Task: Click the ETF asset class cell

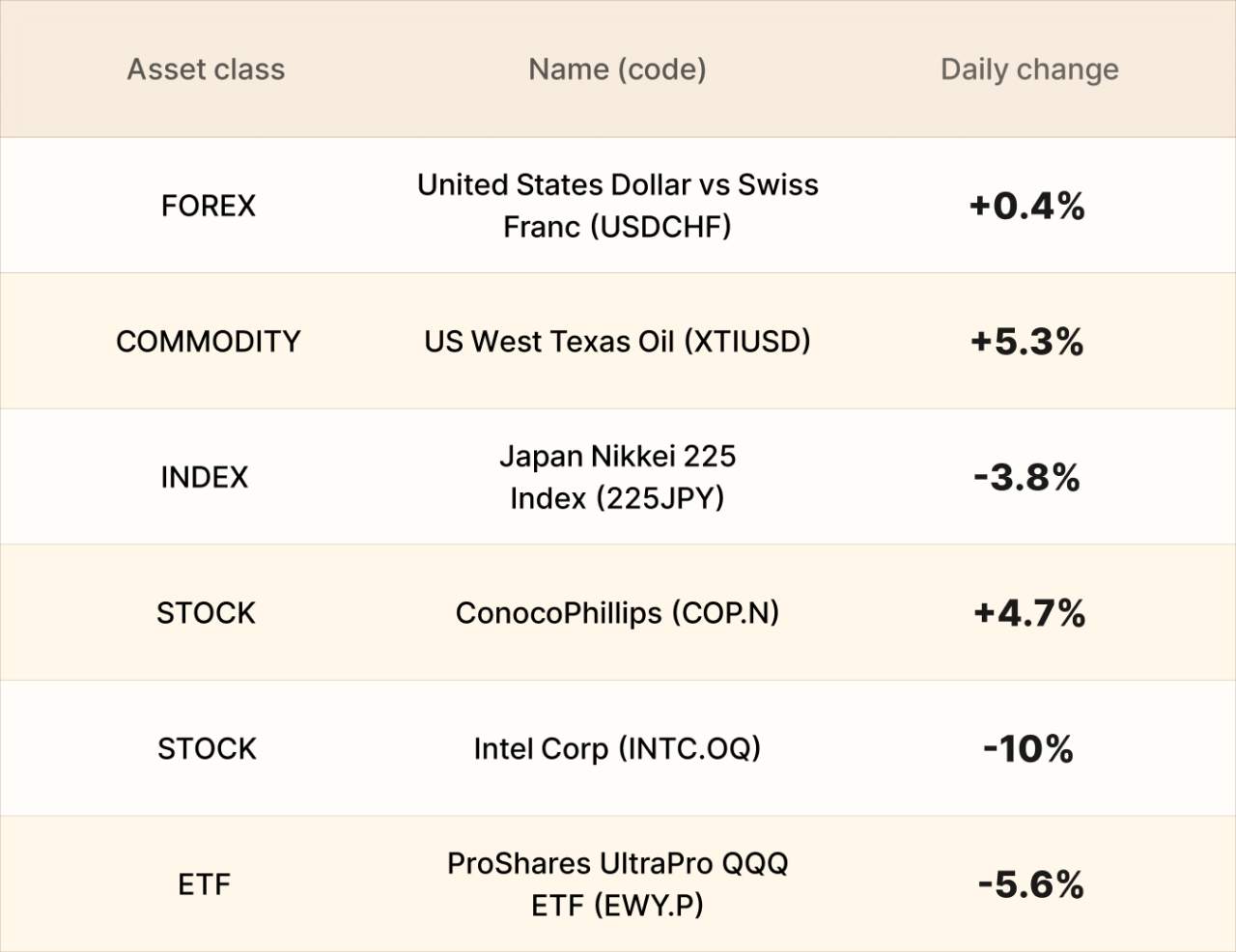Action: pos(204,884)
